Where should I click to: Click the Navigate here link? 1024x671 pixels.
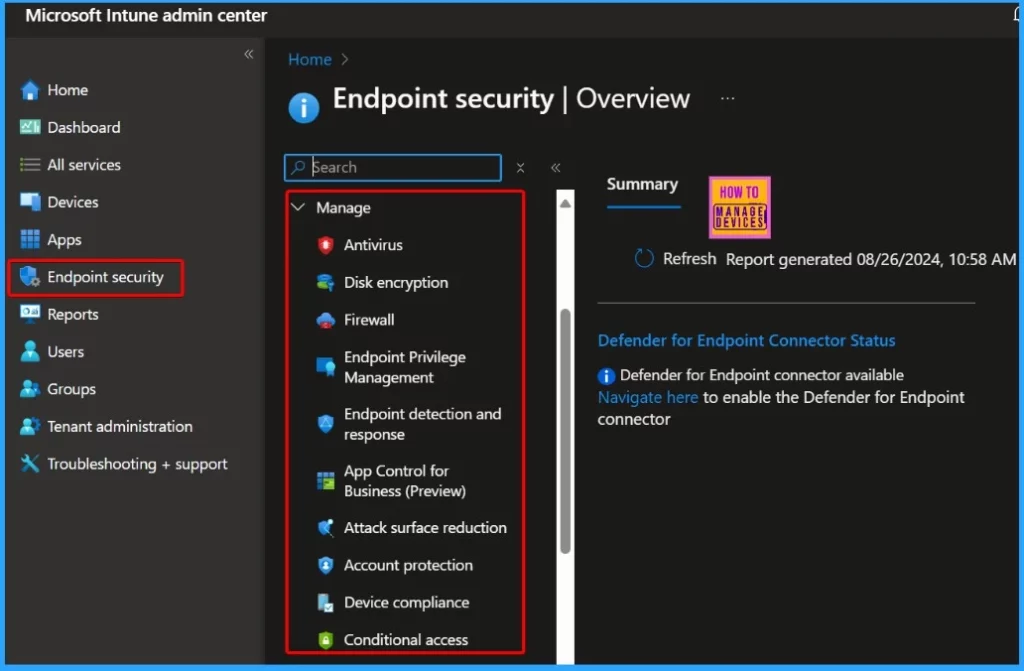click(648, 397)
